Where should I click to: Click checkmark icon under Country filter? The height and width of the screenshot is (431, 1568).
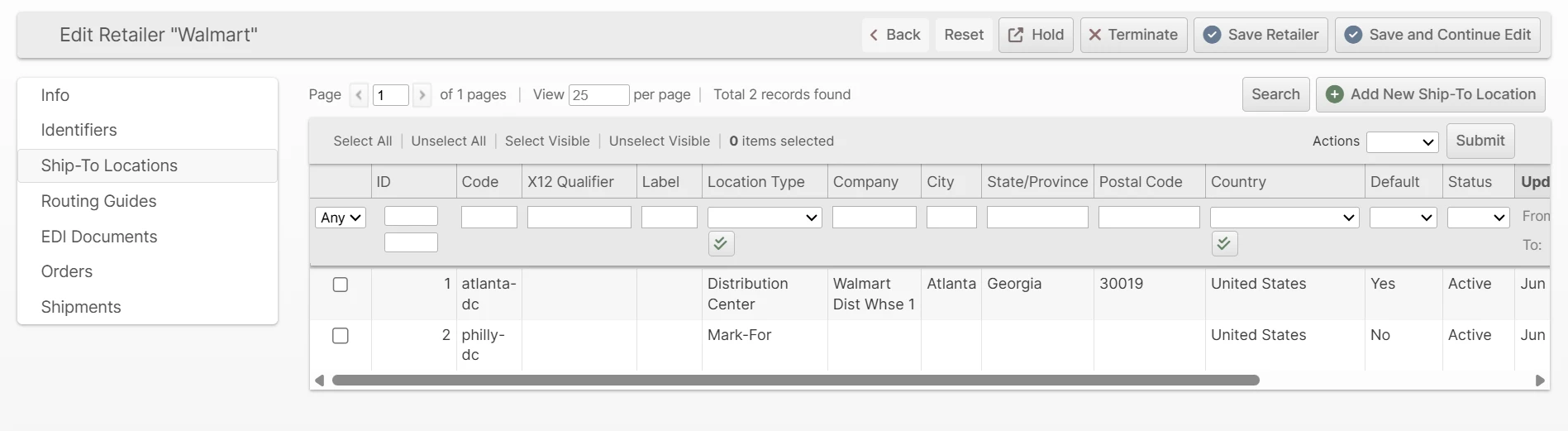[x=1224, y=243]
